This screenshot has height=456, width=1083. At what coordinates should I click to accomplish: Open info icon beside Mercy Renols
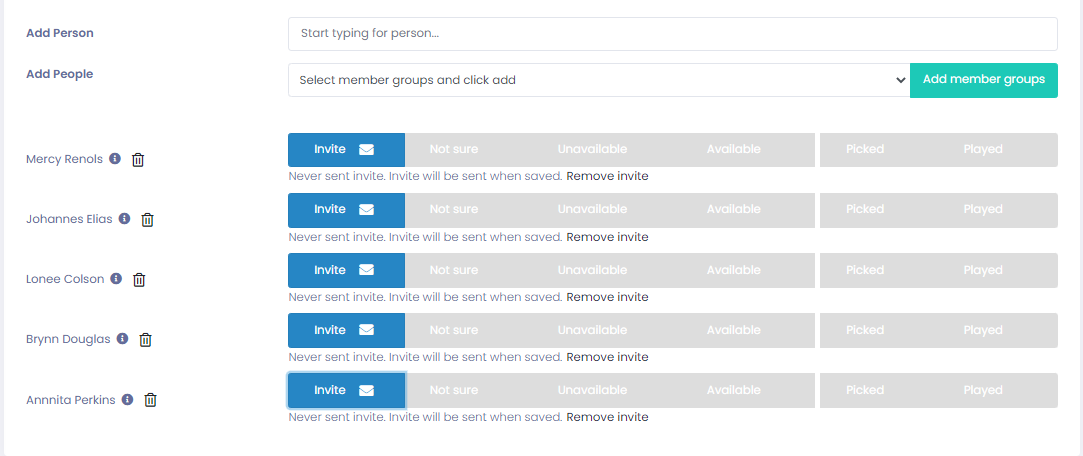click(115, 158)
